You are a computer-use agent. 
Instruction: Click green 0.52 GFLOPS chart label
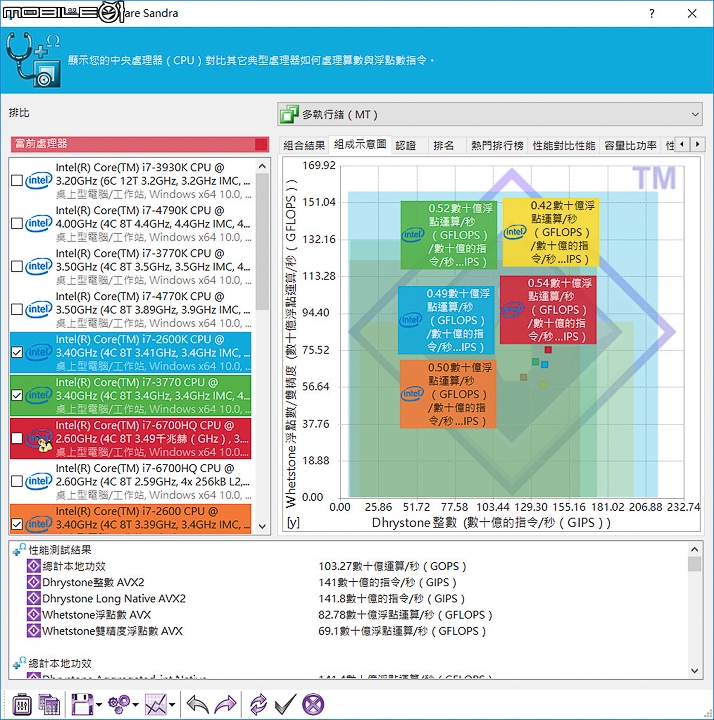click(449, 235)
